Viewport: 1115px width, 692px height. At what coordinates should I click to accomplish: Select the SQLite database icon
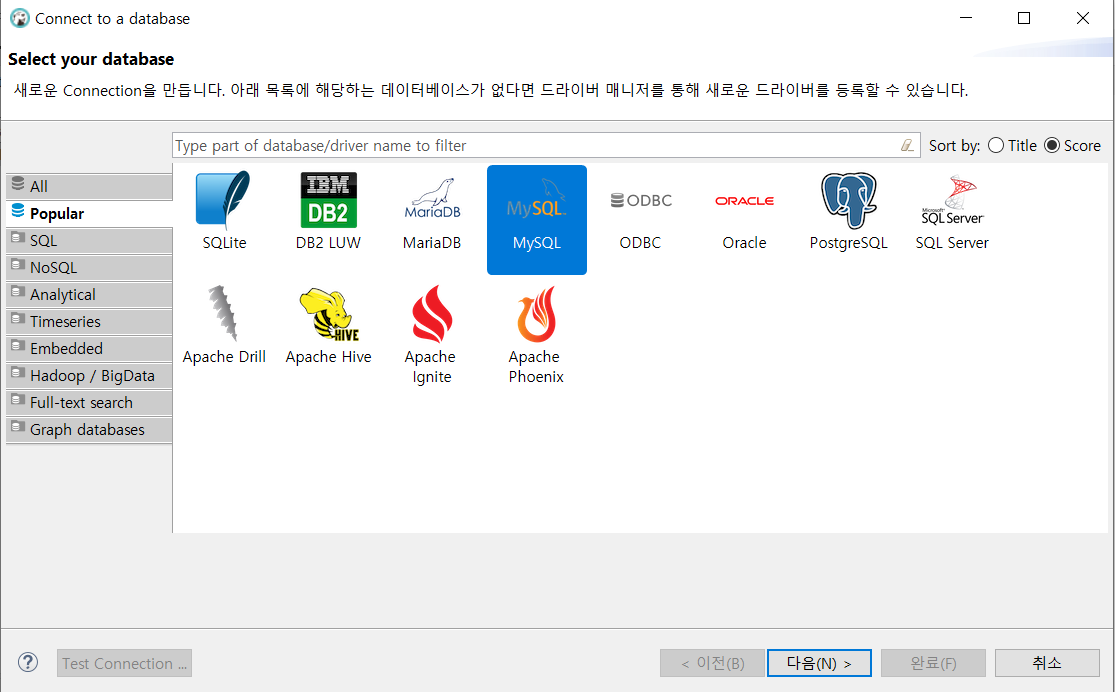pos(224,201)
